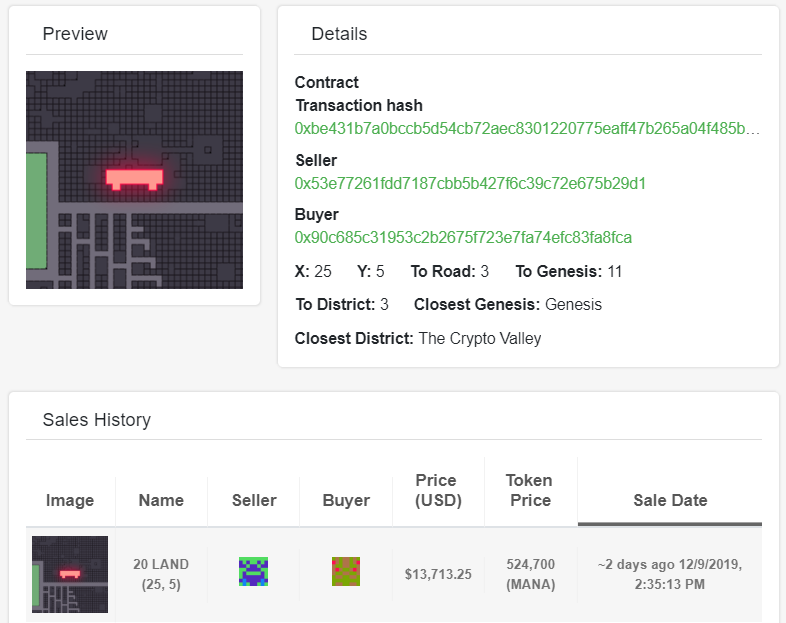Viewport: 786px width, 623px height.
Task: Select the 524,700 (MANA) token price
Action: 530,574
